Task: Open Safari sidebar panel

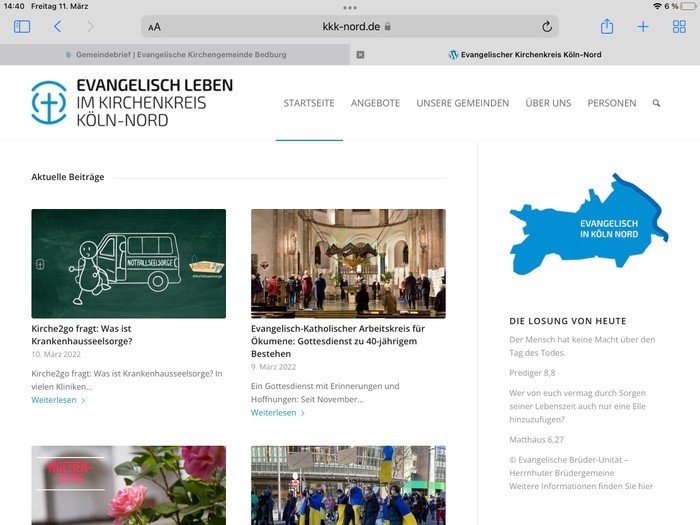Action: point(22,27)
